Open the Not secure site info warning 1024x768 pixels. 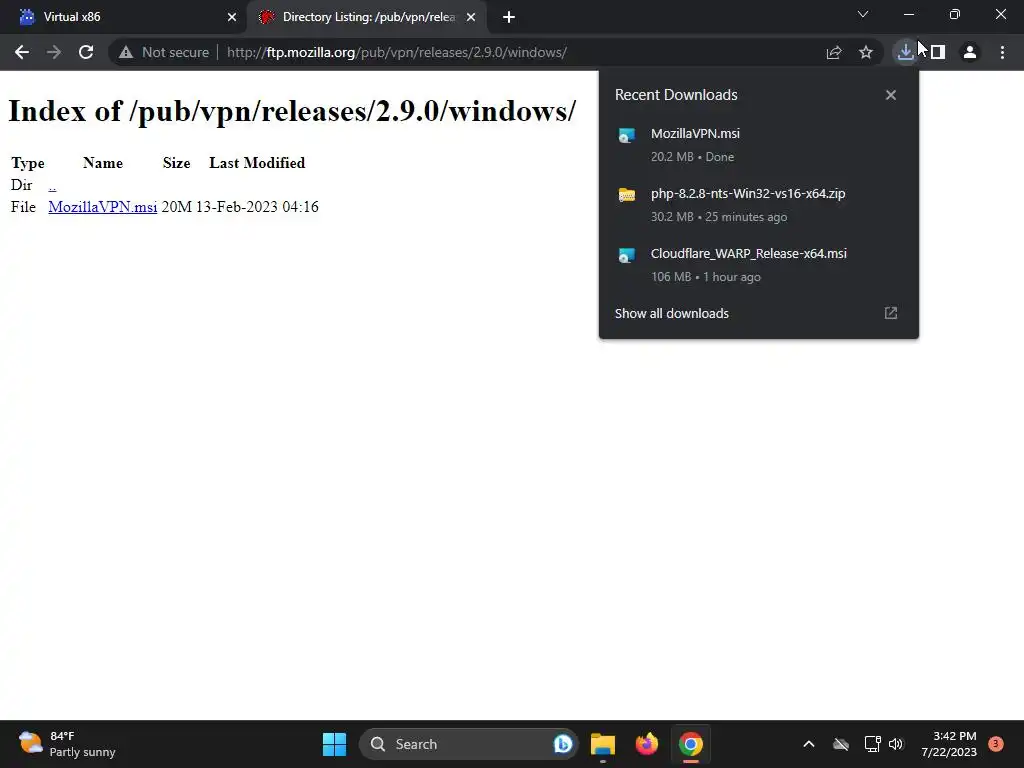click(x=164, y=52)
